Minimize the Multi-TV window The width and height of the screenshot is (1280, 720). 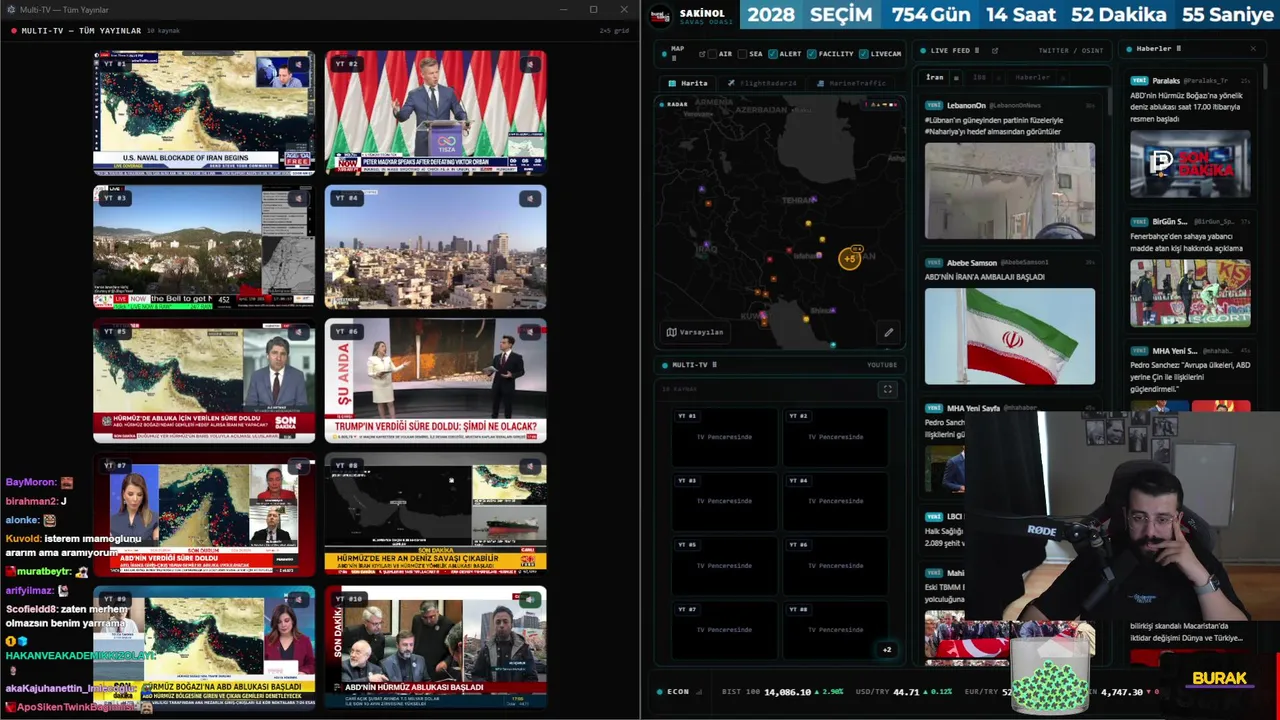(x=564, y=10)
